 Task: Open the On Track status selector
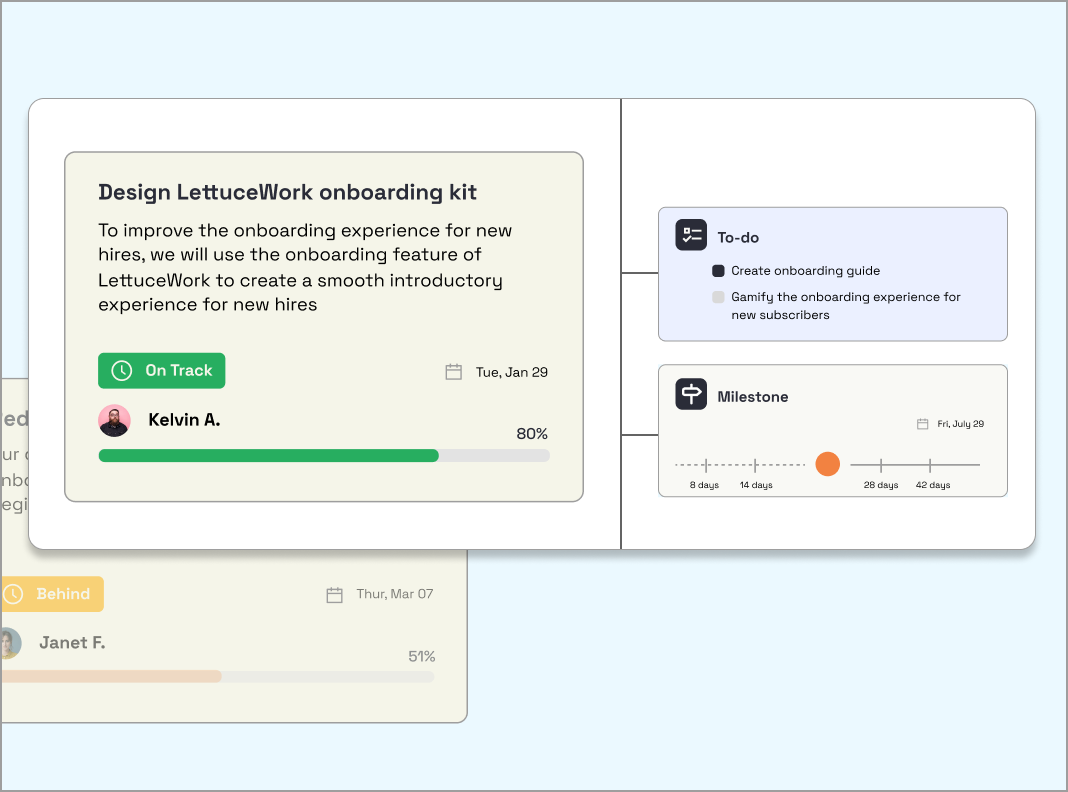pyautogui.click(x=161, y=370)
